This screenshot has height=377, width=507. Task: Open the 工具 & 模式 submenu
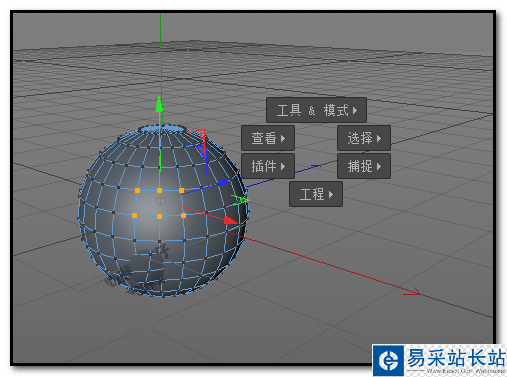[316, 110]
